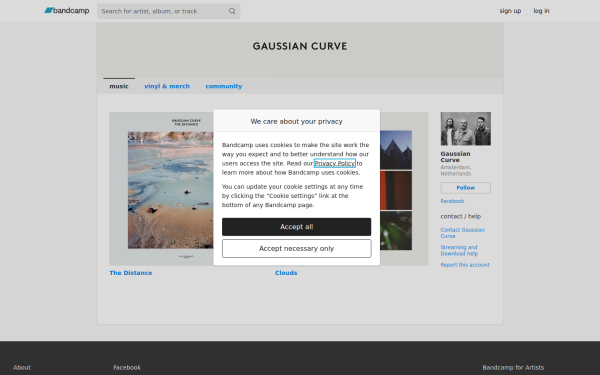Switch to the community tab
This screenshot has height=375, width=600.
pyautogui.click(x=223, y=86)
